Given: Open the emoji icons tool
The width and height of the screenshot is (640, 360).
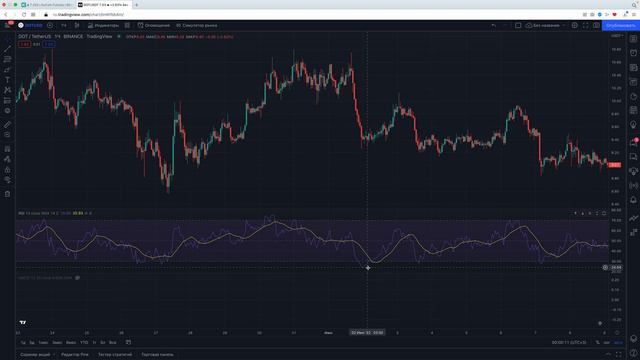Looking at the screenshot, I should (7, 111).
